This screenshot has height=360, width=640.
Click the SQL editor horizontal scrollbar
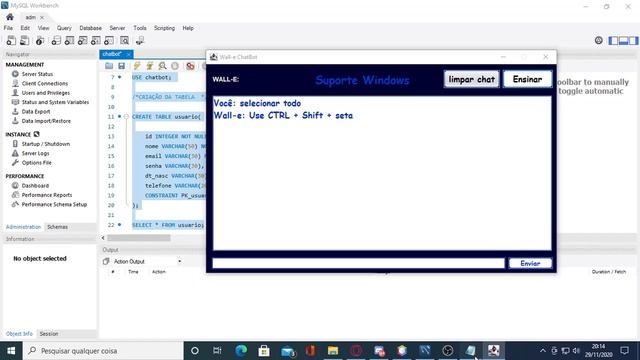point(138,238)
